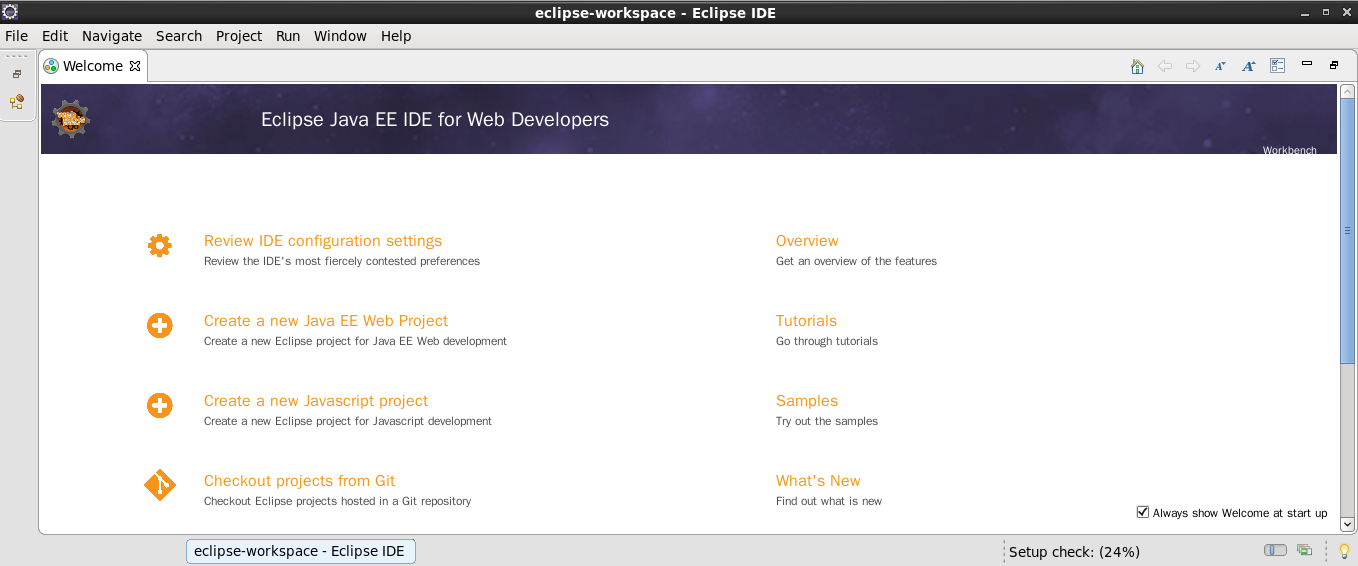
Task: Open Checkout projects from Git link
Action: tap(300, 481)
